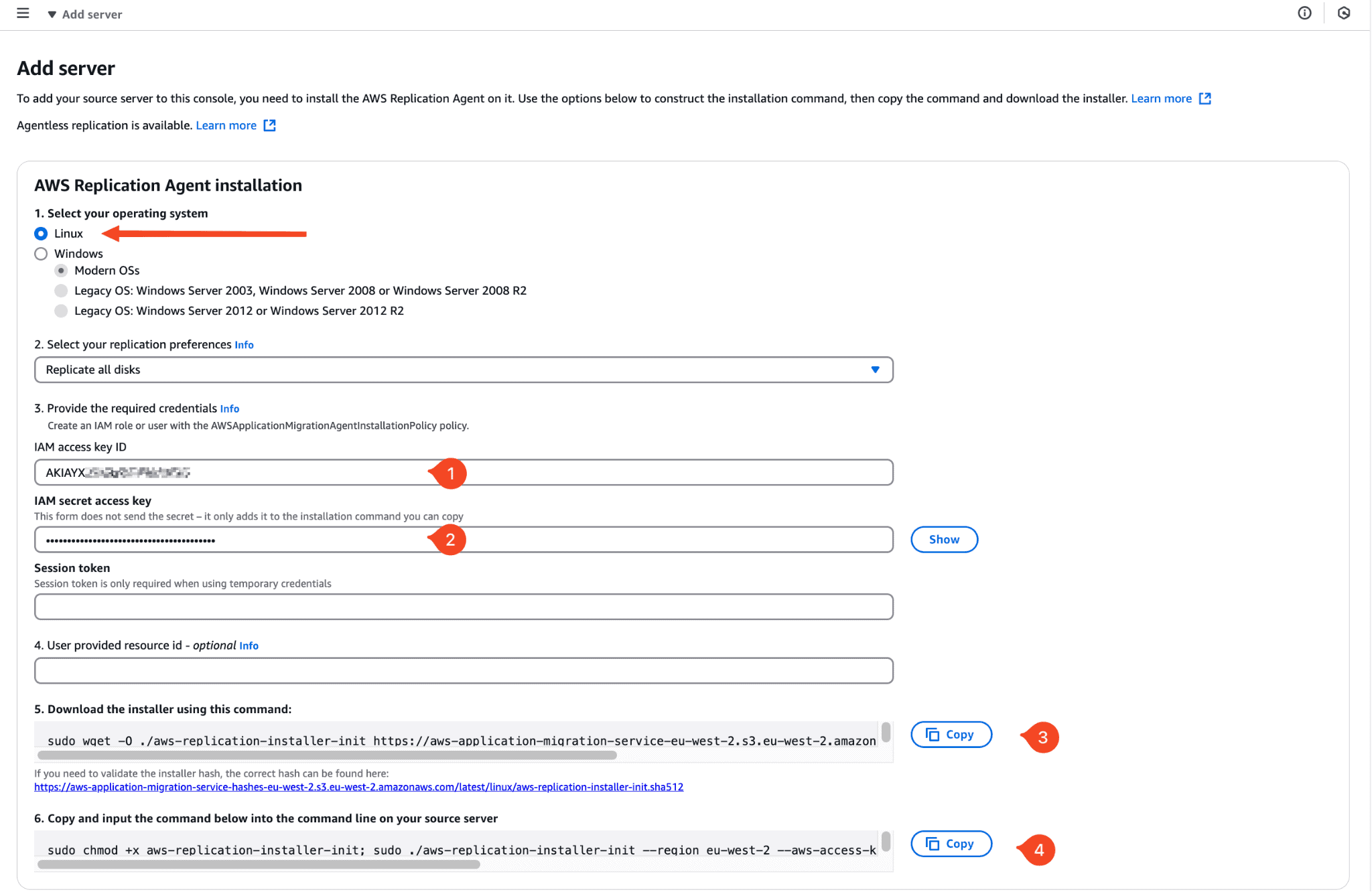This screenshot has height=892, width=1372.
Task: Click the IAM access key ID field
Action: tap(603, 473)
